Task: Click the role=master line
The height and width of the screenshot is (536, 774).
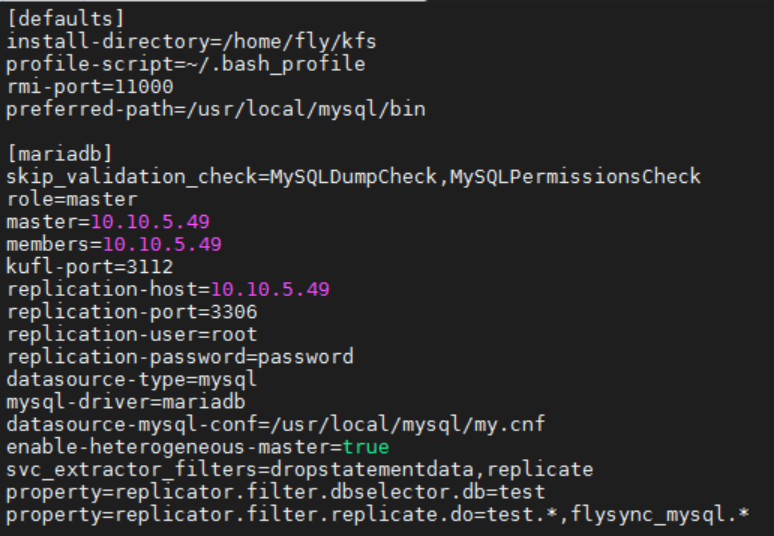Action: pos(71,199)
